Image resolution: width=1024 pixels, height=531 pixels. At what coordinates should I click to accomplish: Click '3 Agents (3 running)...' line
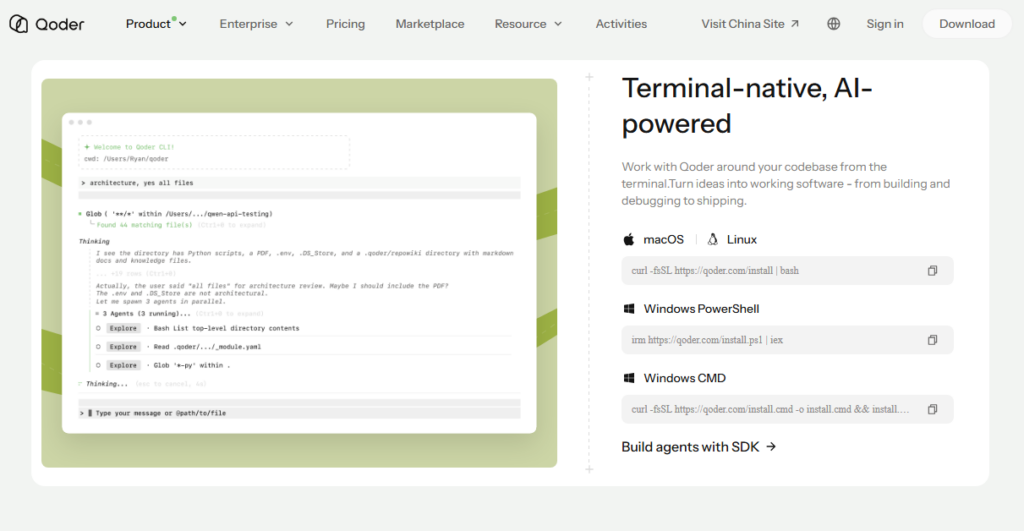pyautogui.click(x=147, y=314)
